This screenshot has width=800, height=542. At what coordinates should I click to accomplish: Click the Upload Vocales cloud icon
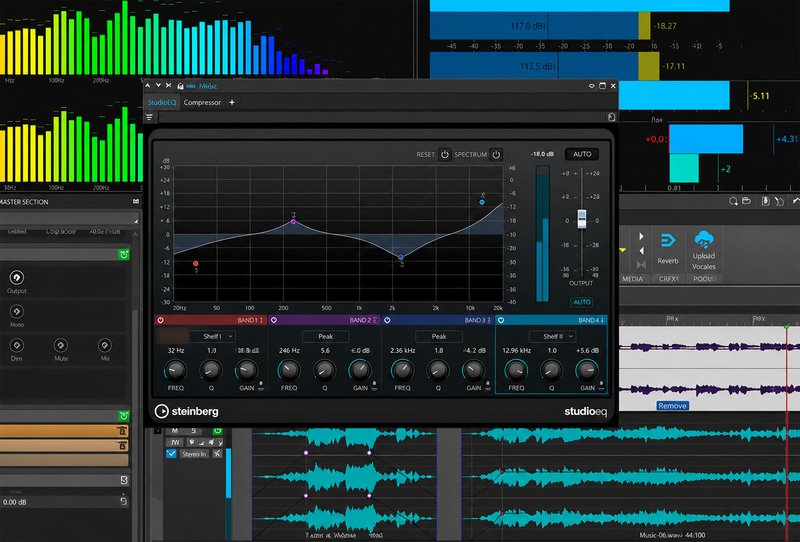[x=704, y=240]
